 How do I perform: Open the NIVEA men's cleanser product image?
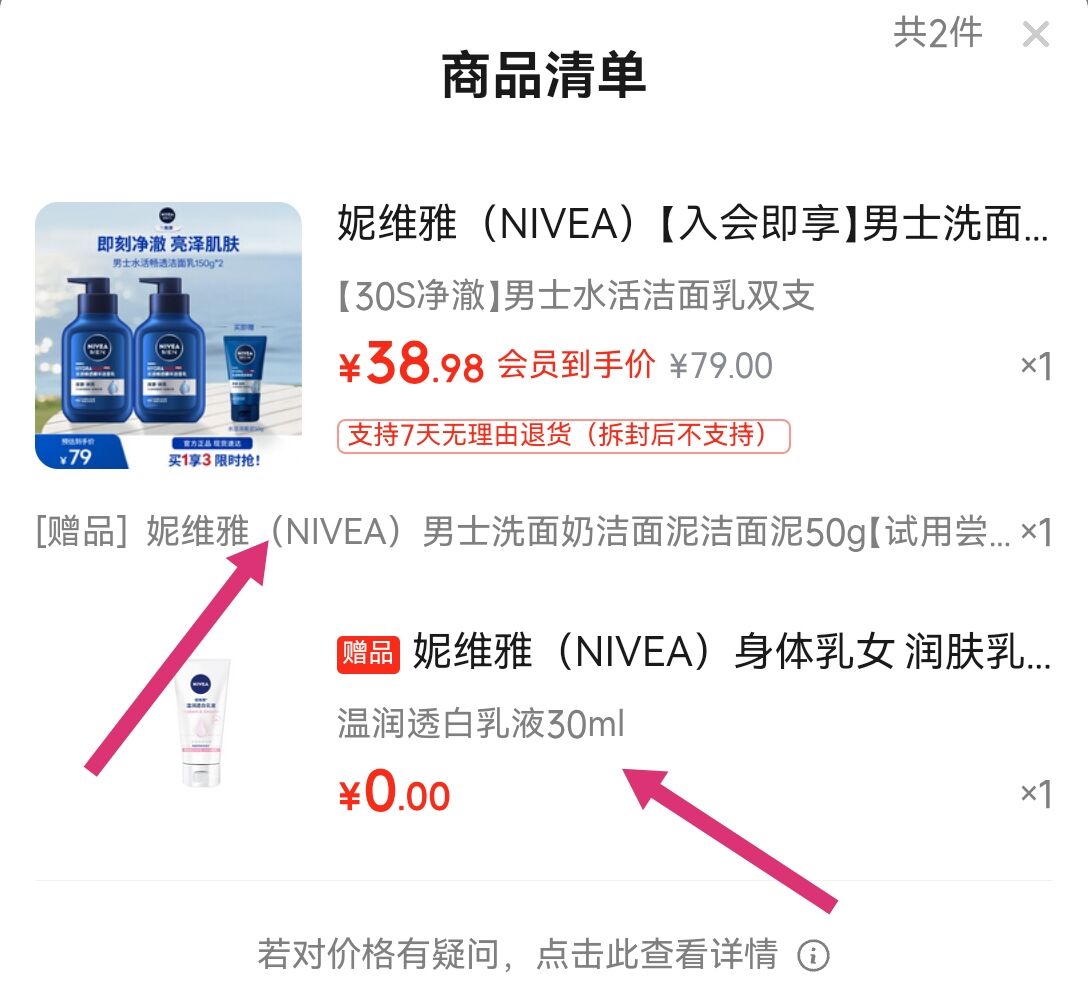click(x=169, y=335)
